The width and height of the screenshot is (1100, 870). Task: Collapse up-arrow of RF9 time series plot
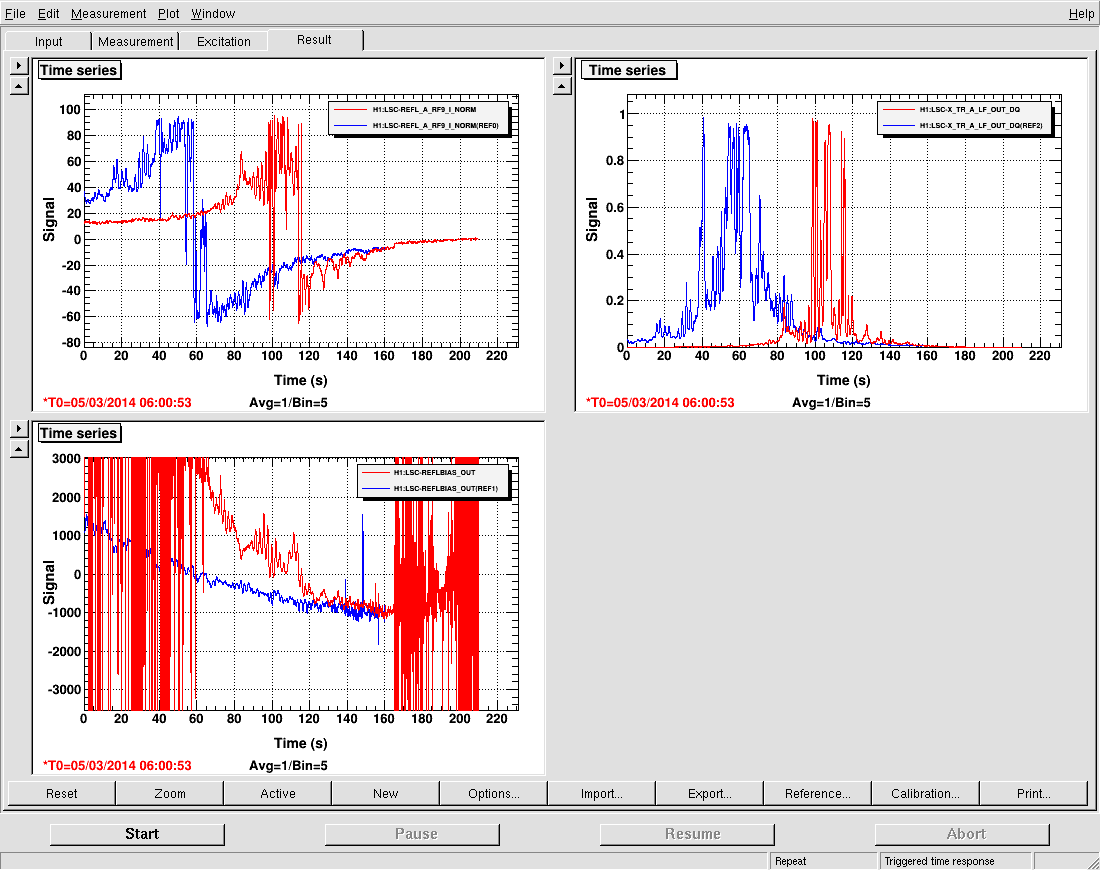point(19,86)
